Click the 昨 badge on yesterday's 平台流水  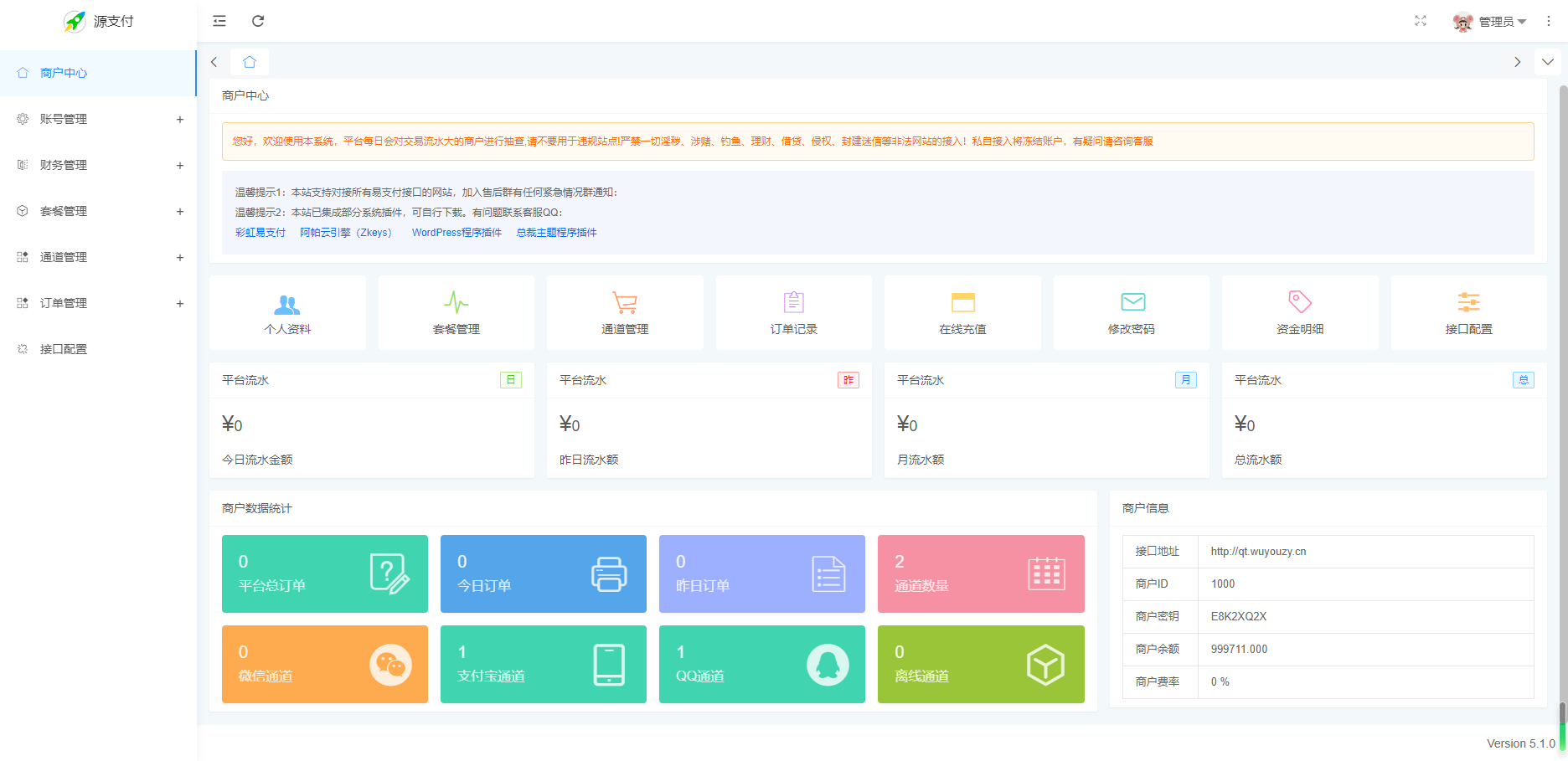[x=848, y=380]
